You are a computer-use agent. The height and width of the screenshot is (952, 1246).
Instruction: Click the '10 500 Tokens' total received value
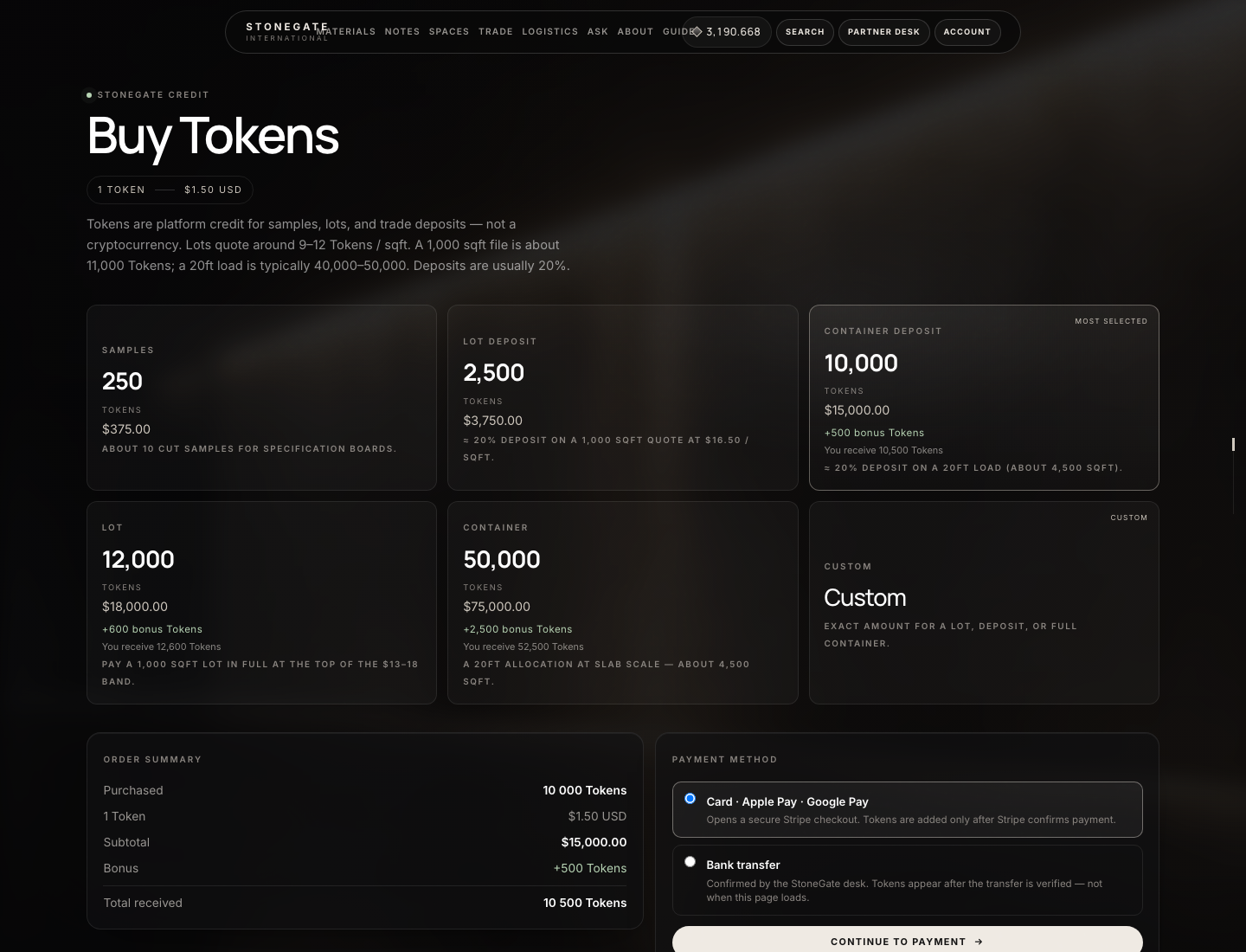(585, 903)
